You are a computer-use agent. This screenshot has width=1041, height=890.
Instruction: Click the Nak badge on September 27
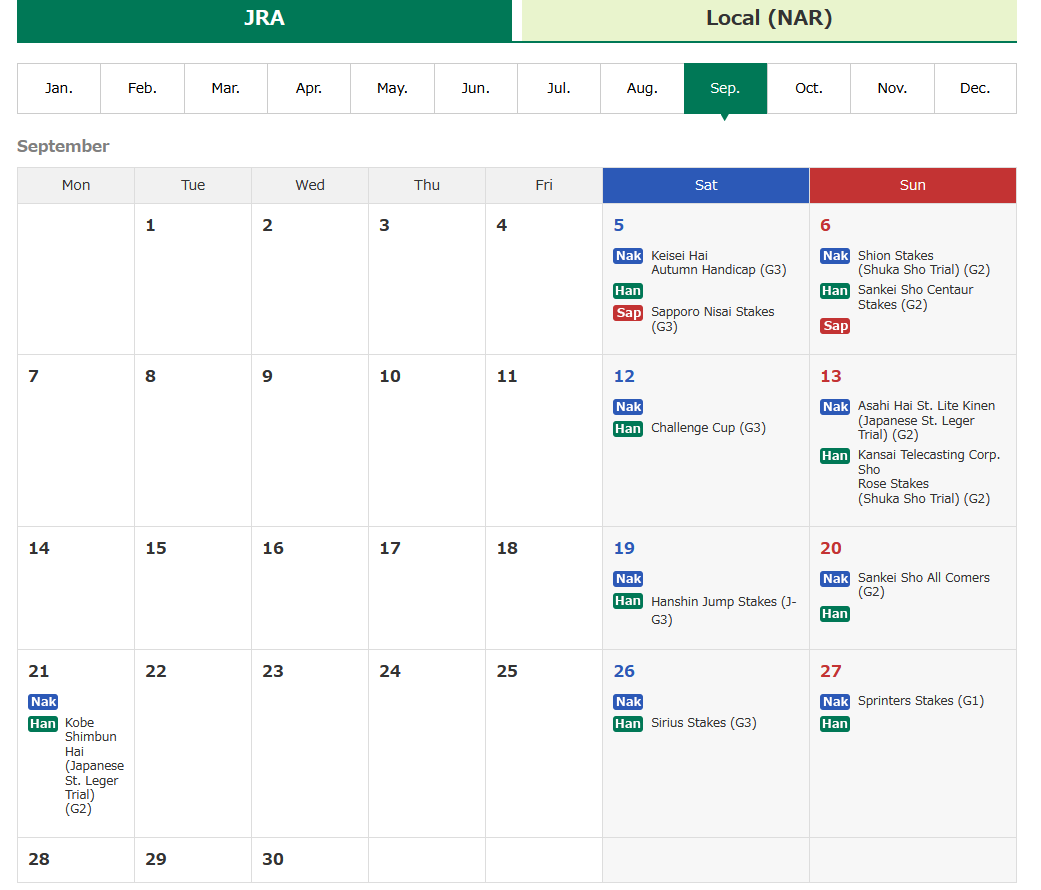tap(835, 702)
